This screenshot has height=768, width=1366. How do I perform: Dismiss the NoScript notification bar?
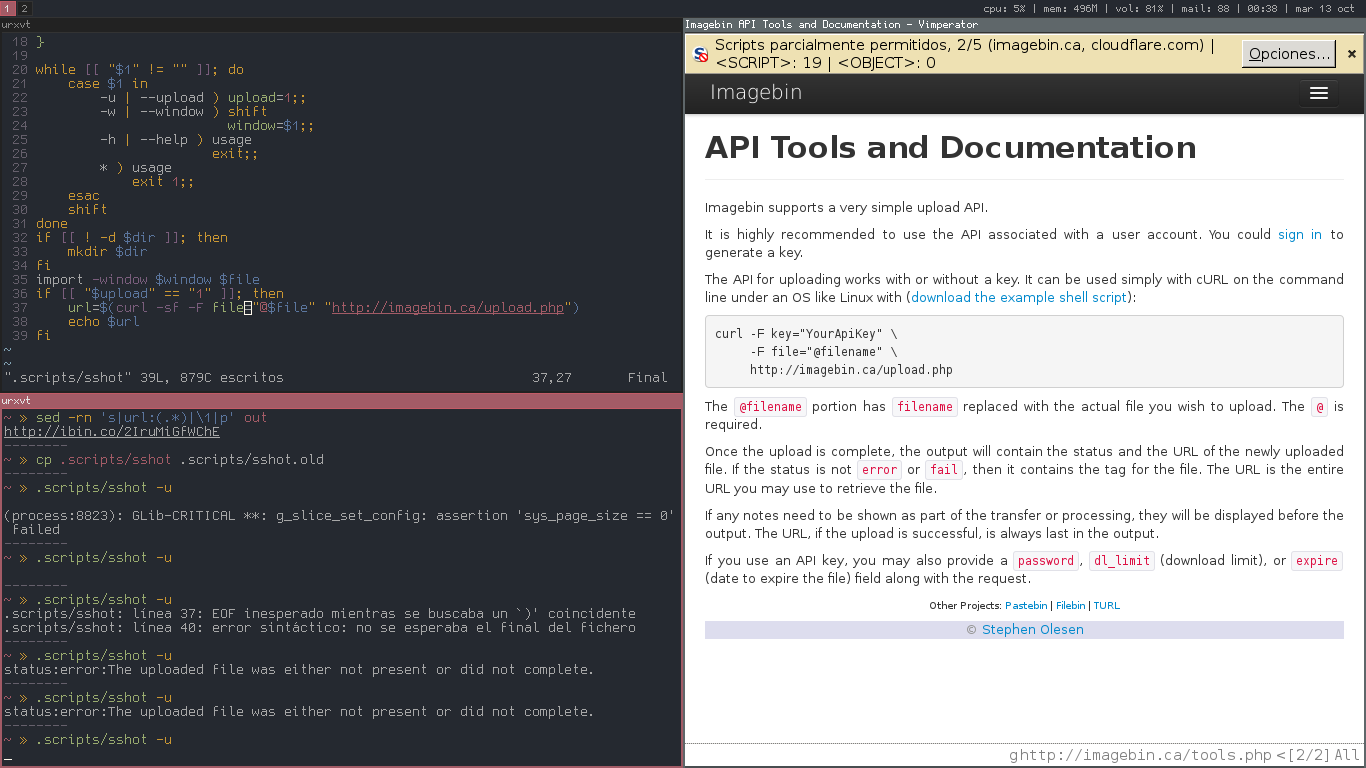1351,54
